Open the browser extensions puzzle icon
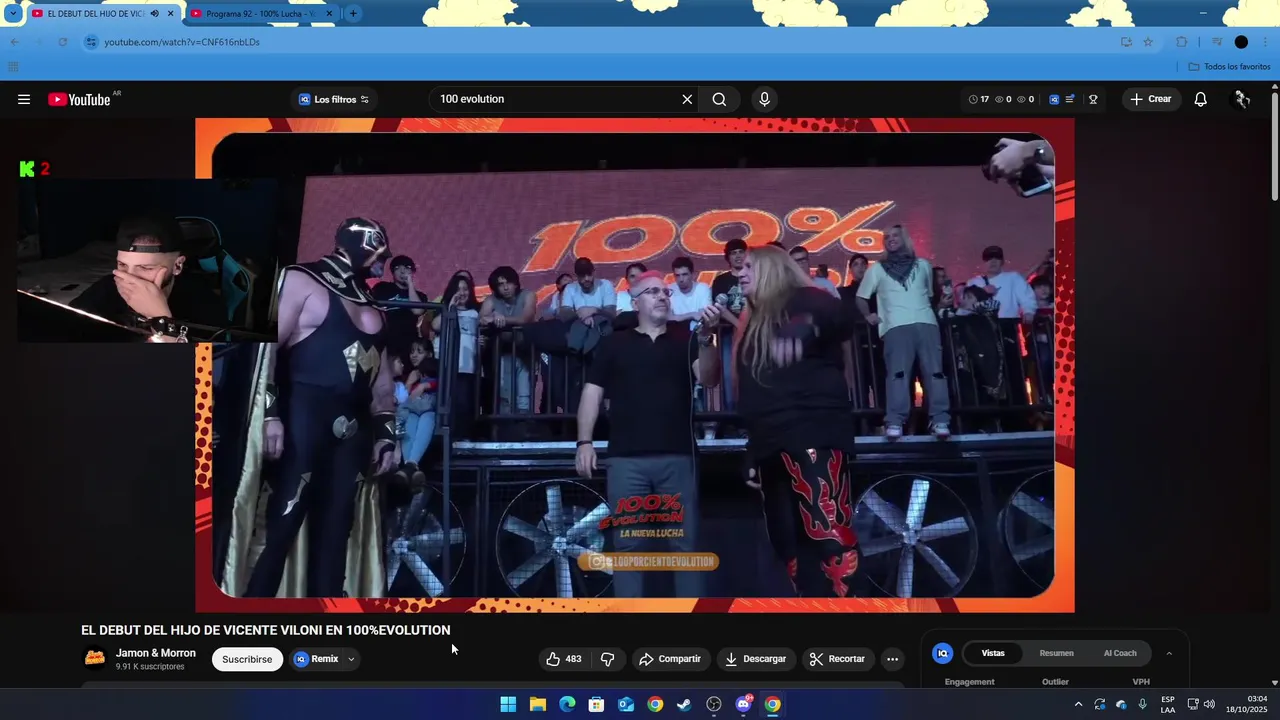Viewport: 1280px width, 720px height. (1181, 42)
